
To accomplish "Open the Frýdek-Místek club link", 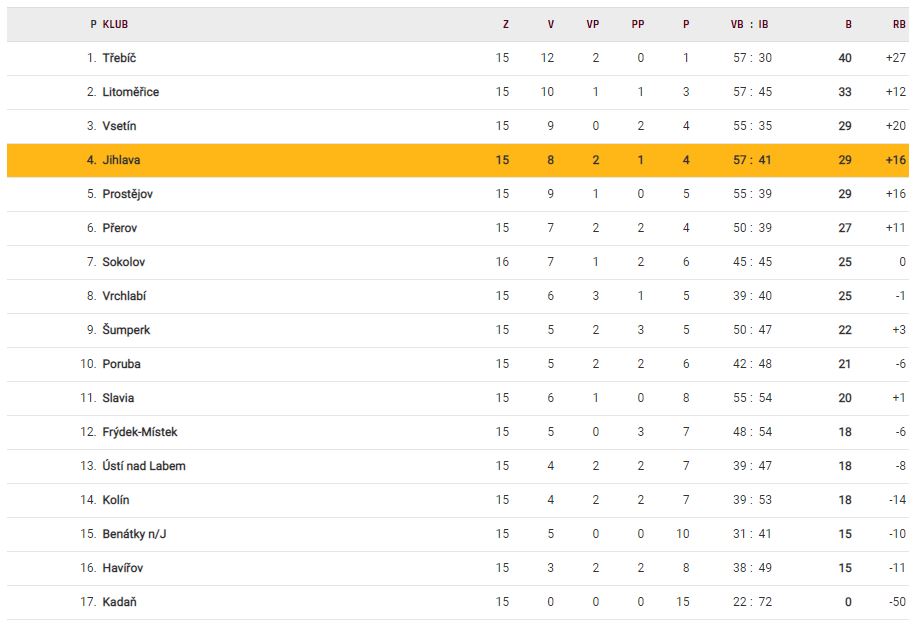I will (140, 432).
